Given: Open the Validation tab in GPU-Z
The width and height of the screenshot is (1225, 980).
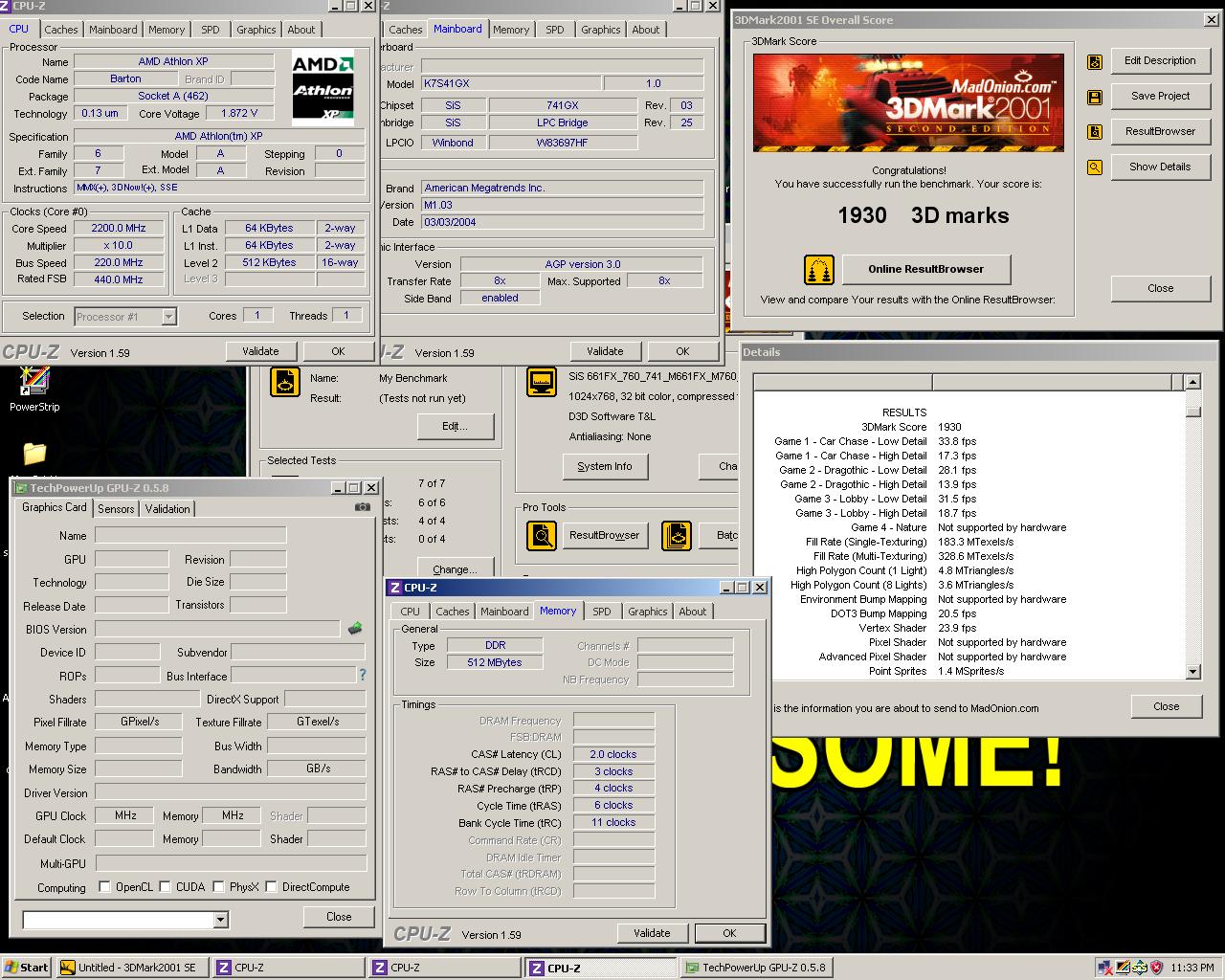Looking at the screenshot, I should (x=167, y=509).
